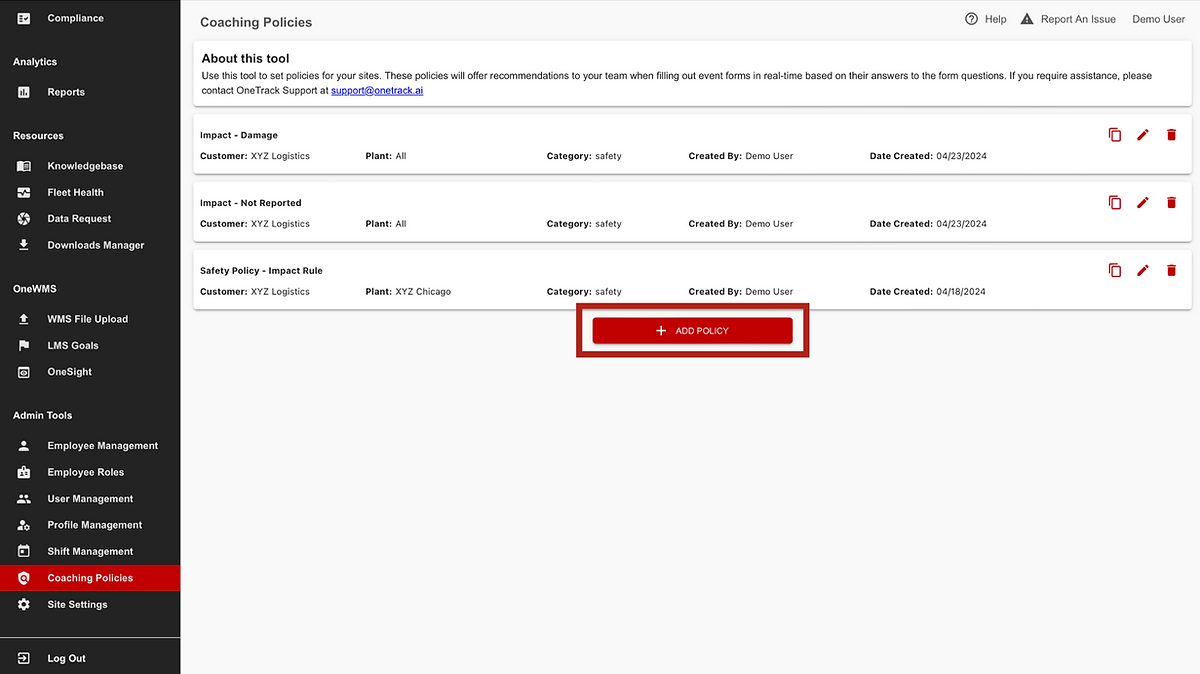Open the Help option in header
The width and height of the screenshot is (1200, 674).
985,19
